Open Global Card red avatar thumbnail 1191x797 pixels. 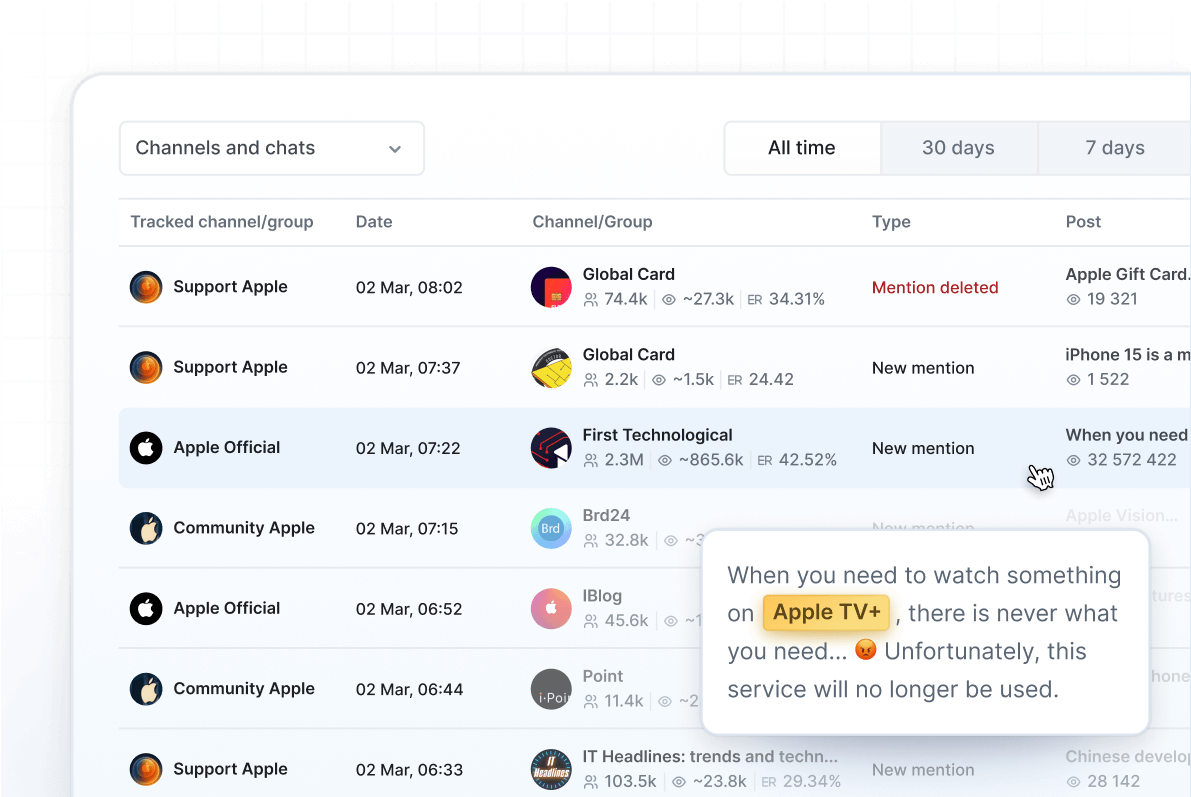coord(551,287)
